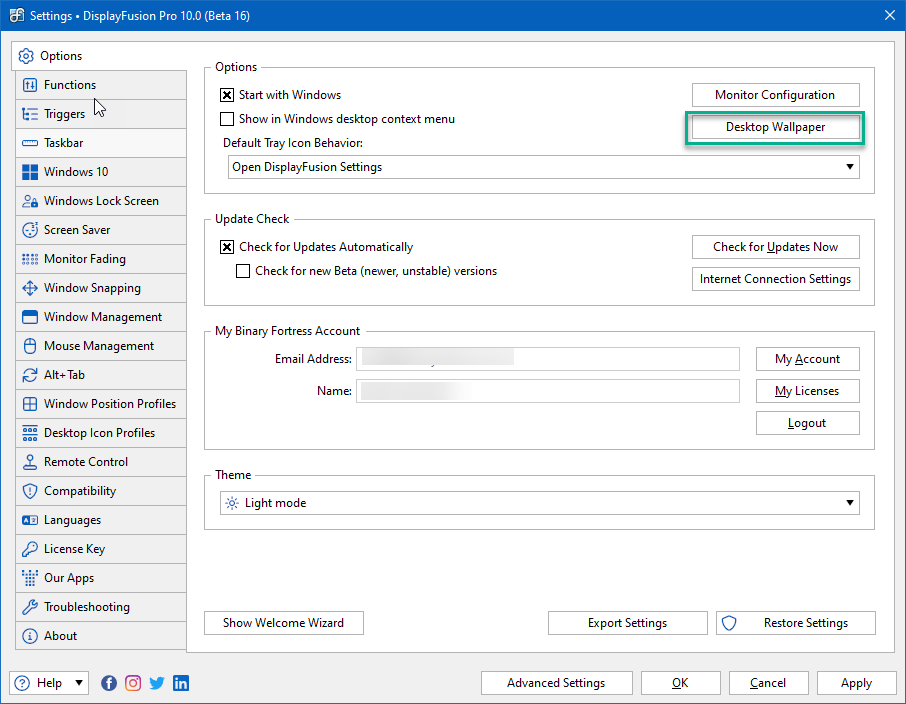
Task: Click the Email Address input field
Action: 548,359
